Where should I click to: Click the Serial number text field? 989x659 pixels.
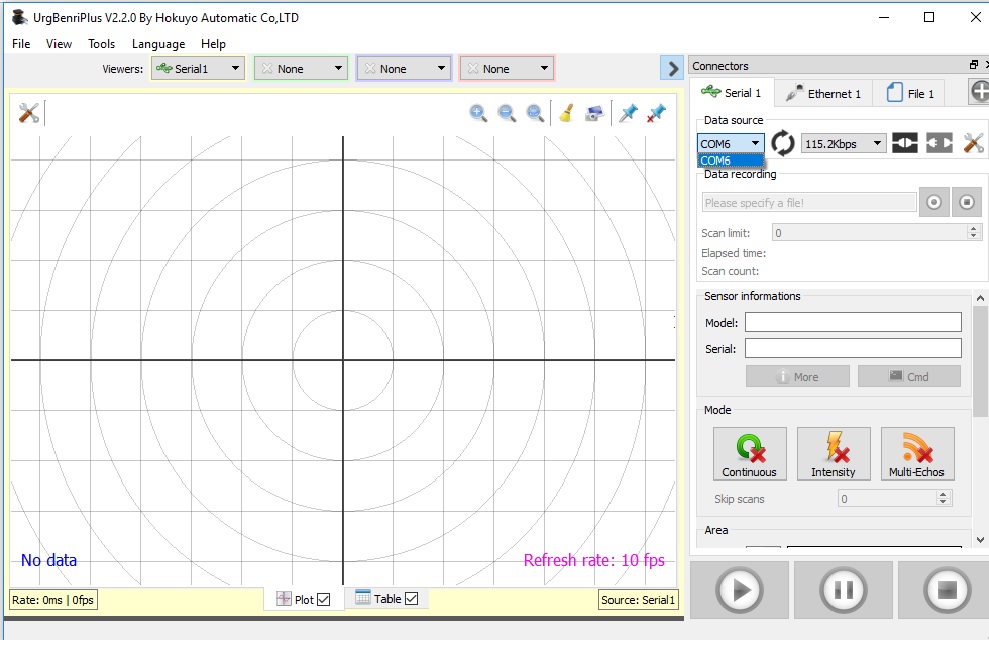(853, 348)
